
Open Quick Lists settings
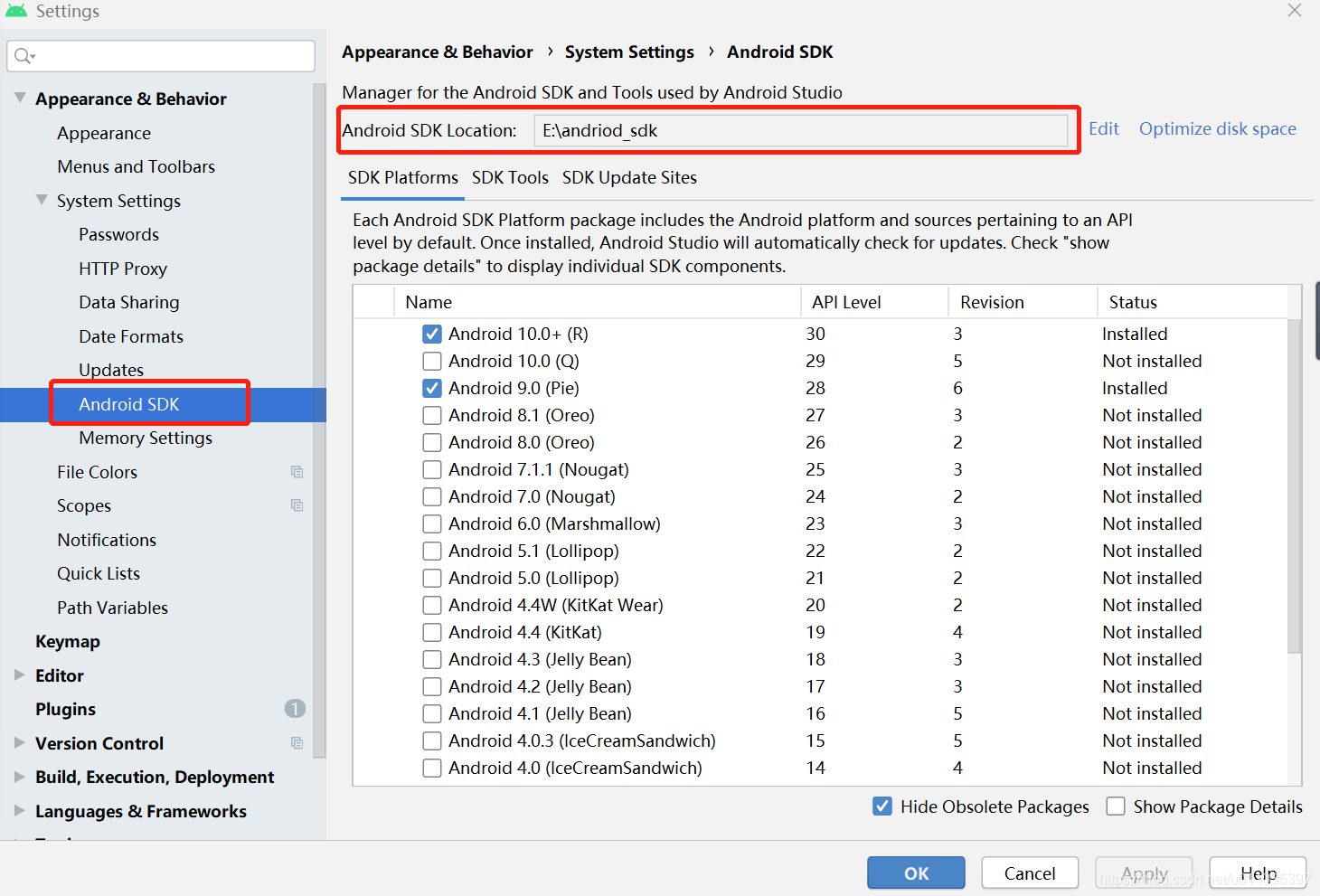coord(99,573)
